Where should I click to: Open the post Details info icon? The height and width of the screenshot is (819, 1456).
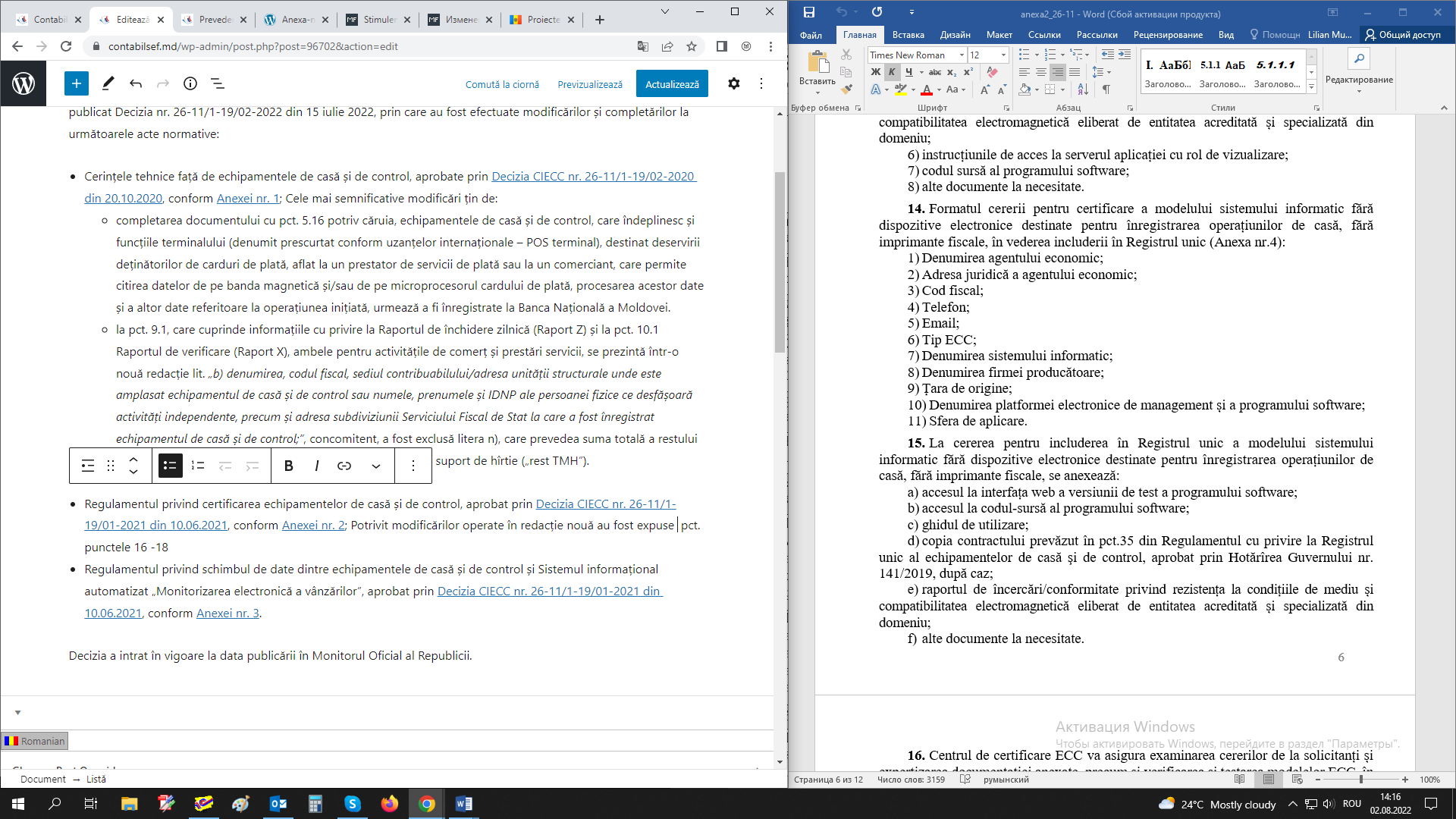pos(190,83)
